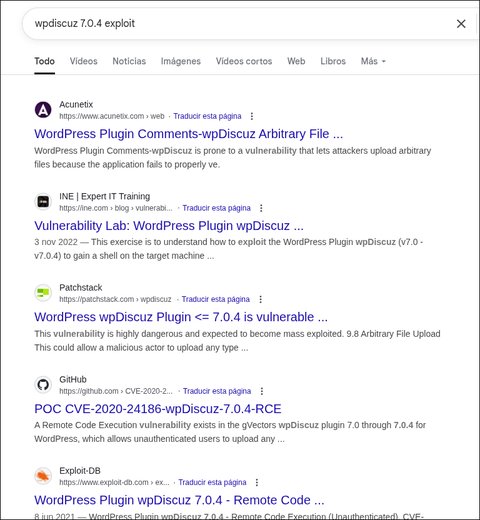The width and height of the screenshot is (480, 520).
Task: Open three-dot menu for Exploit-DB result
Action: pyautogui.click(x=257, y=482)
